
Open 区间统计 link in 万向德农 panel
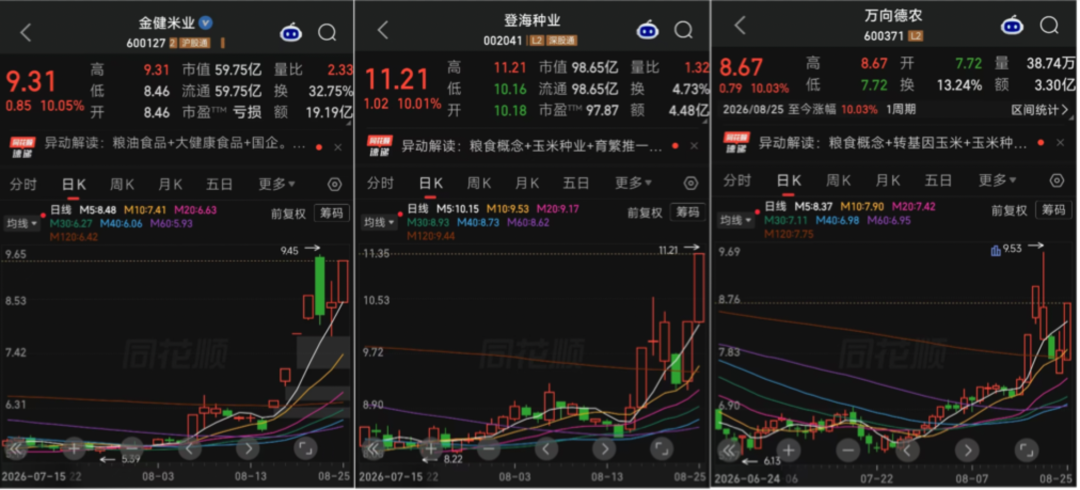click(x=1042, y=110)
